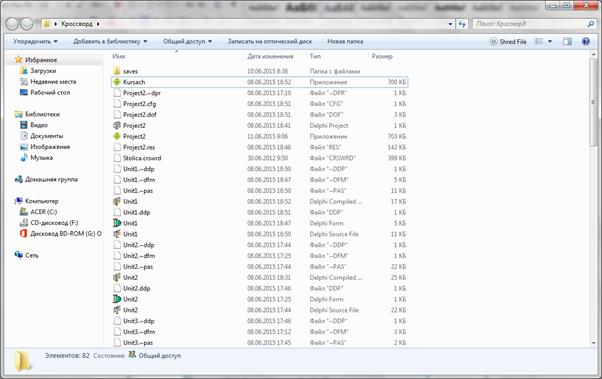
Task: Open Недавние места in the sidebar
Action: (x=48, y=81)
